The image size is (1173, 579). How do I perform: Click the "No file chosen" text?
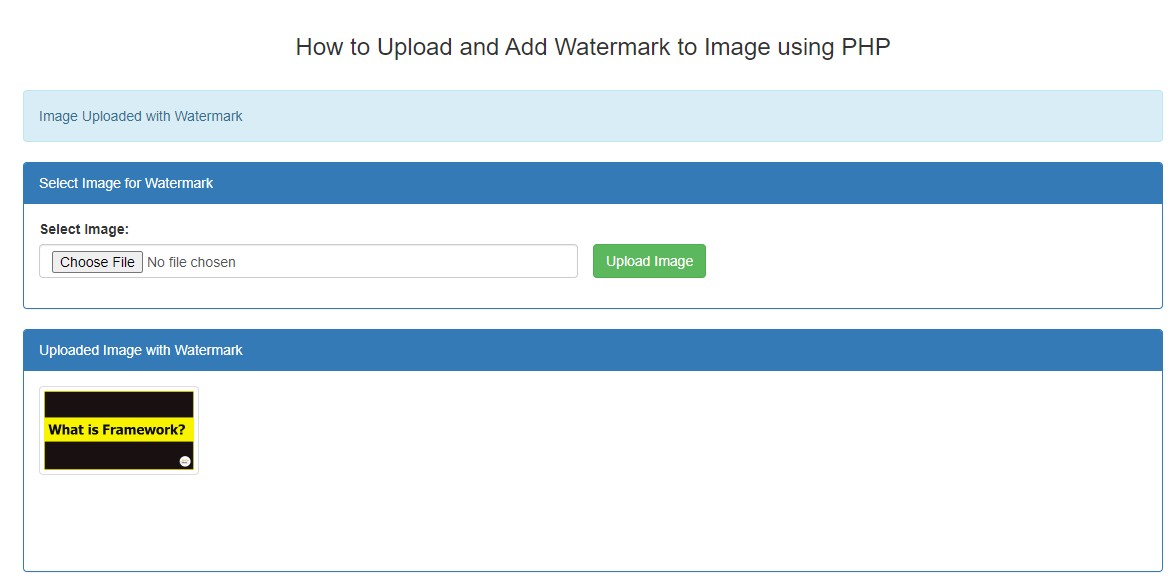[191, 262]
